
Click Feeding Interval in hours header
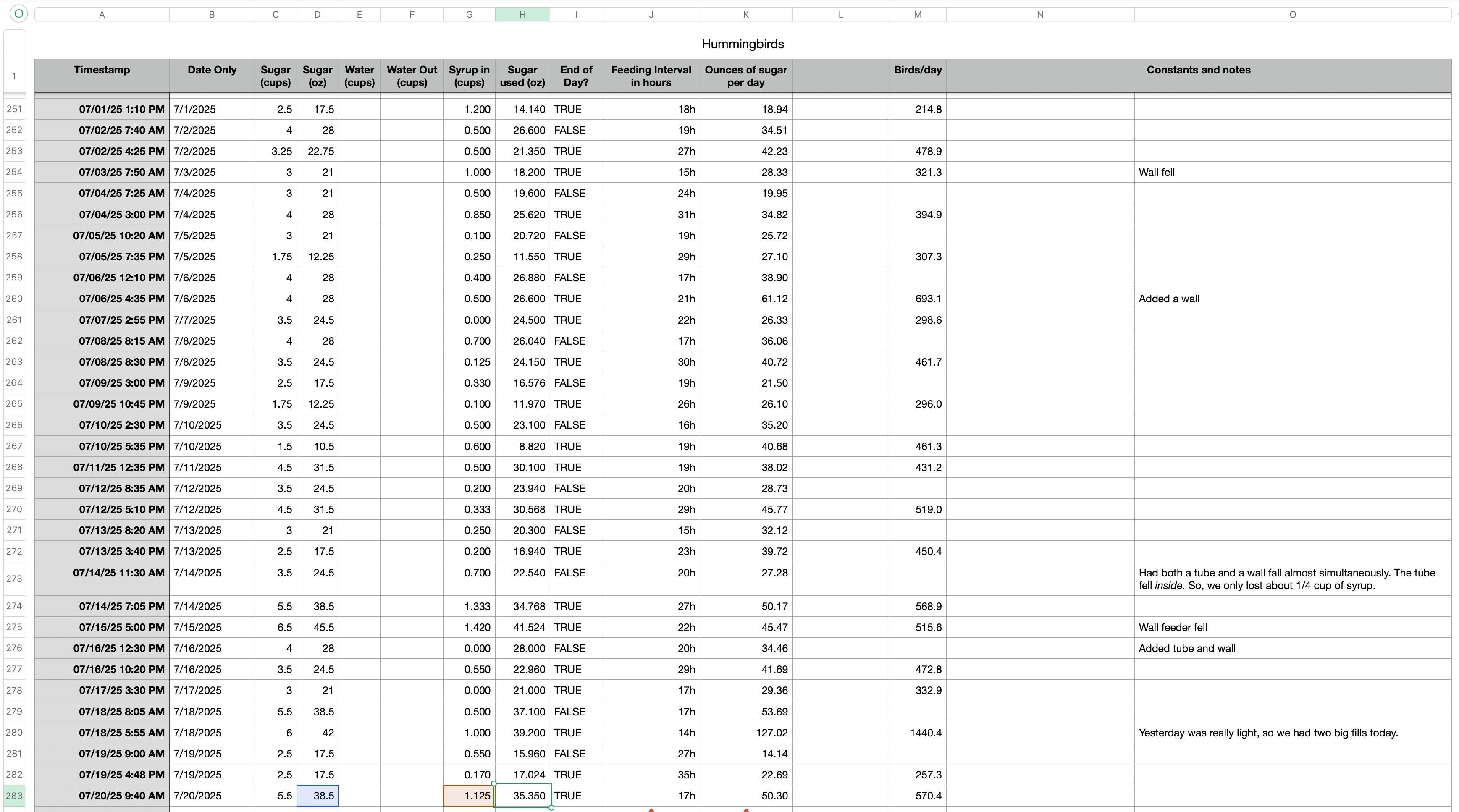point(651,76)
